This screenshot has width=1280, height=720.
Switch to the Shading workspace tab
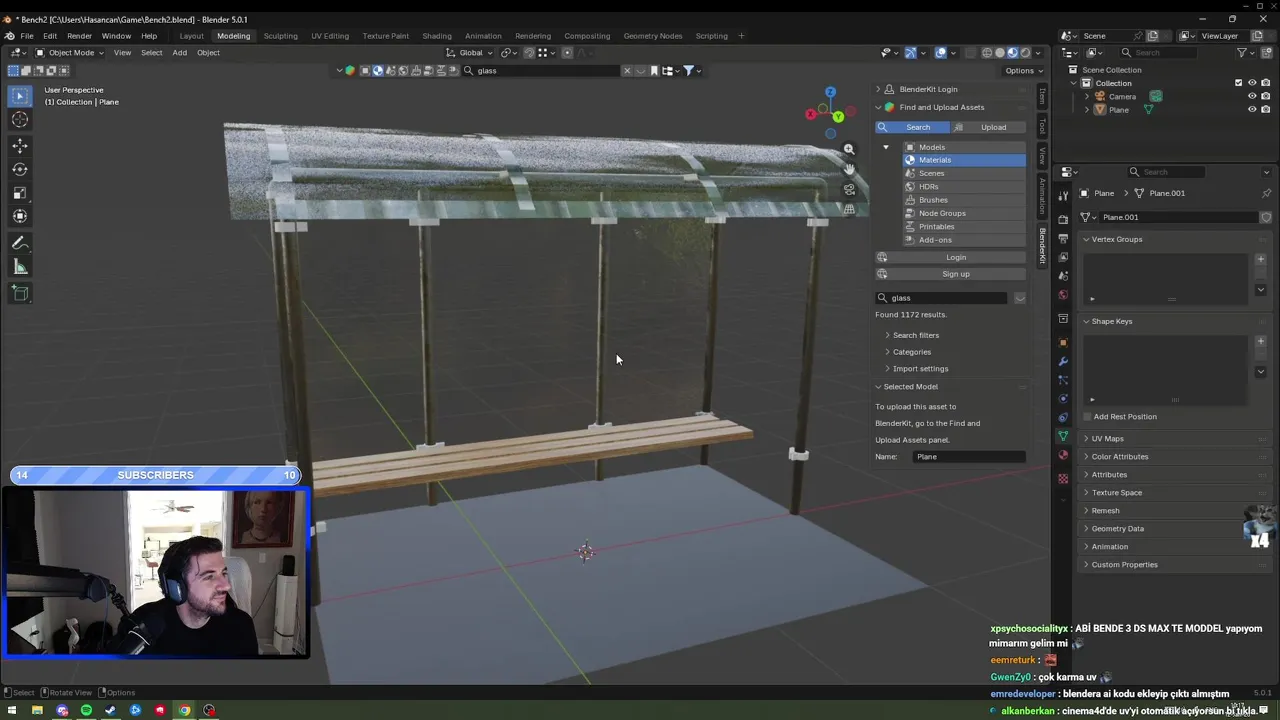coord(437,36)
